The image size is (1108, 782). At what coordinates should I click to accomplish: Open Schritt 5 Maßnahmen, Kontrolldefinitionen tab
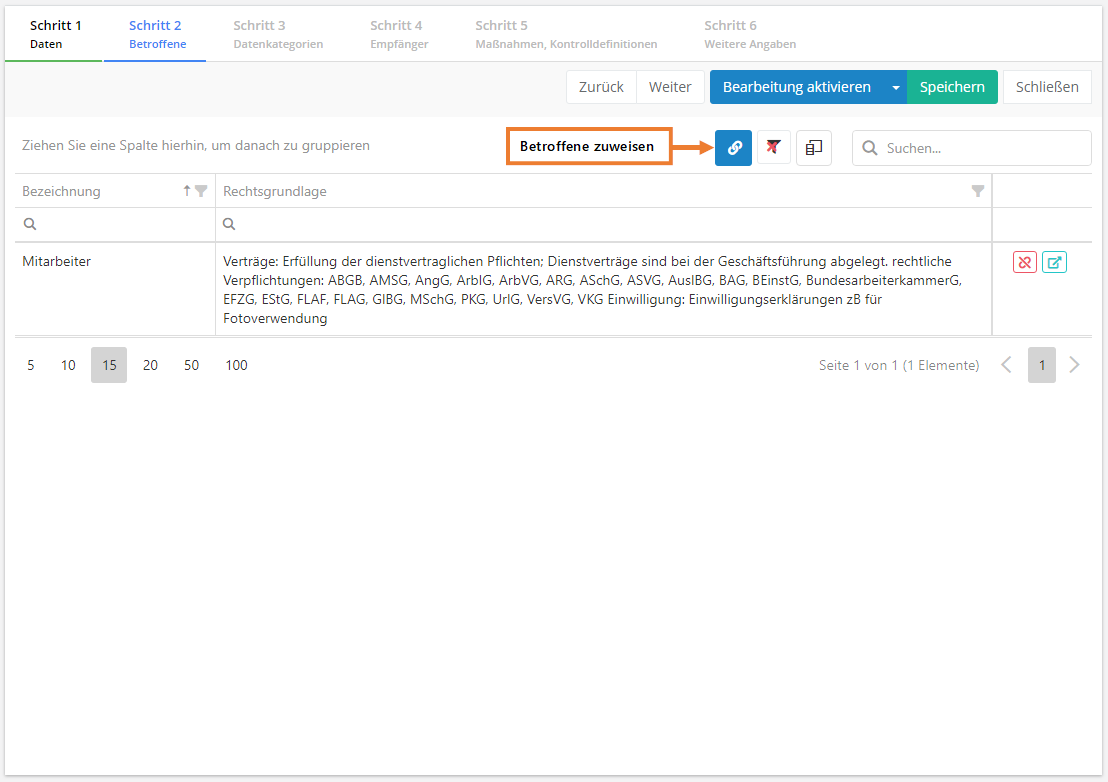click(565, 34)
